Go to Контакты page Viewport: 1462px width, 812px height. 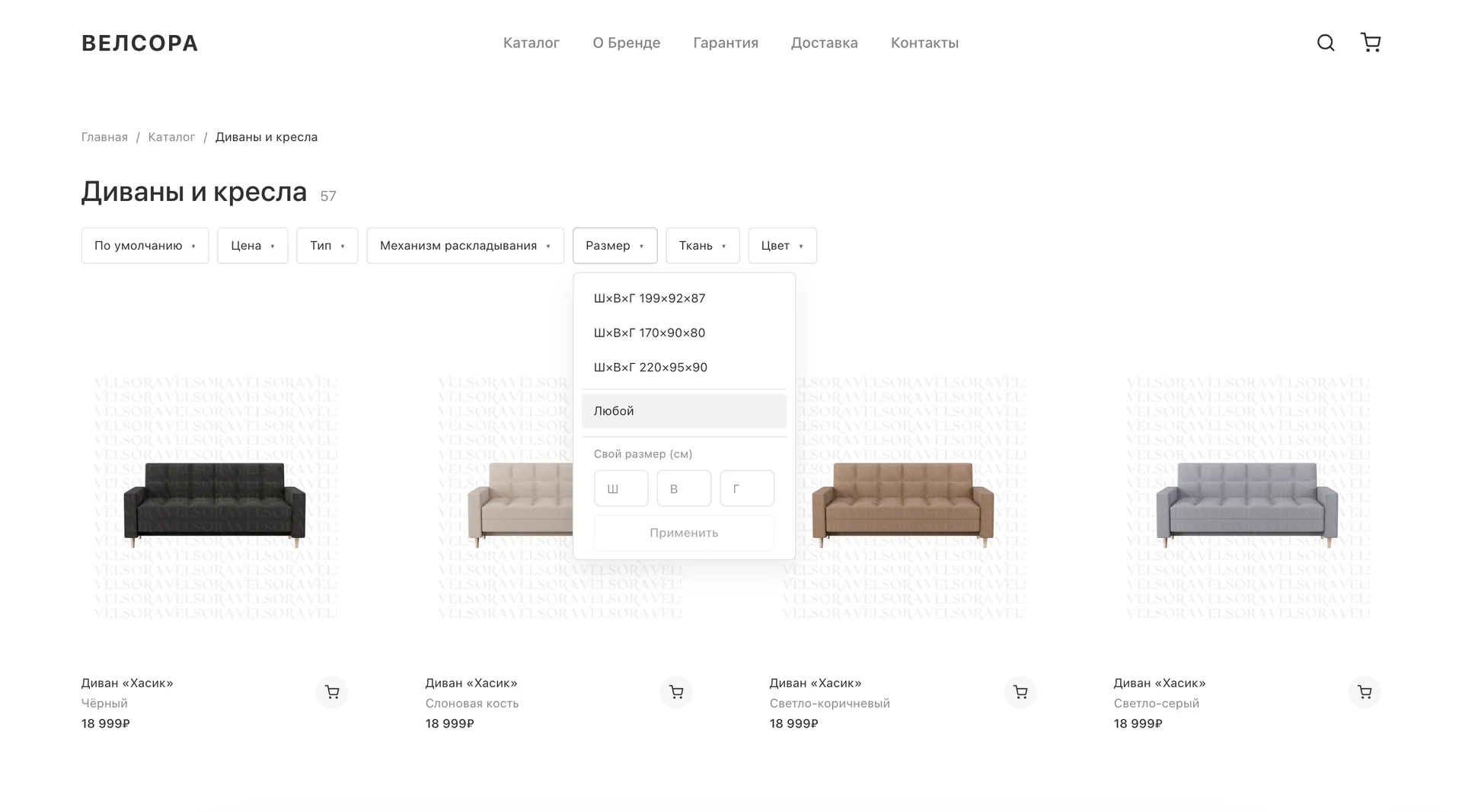[x=925, y=43]
